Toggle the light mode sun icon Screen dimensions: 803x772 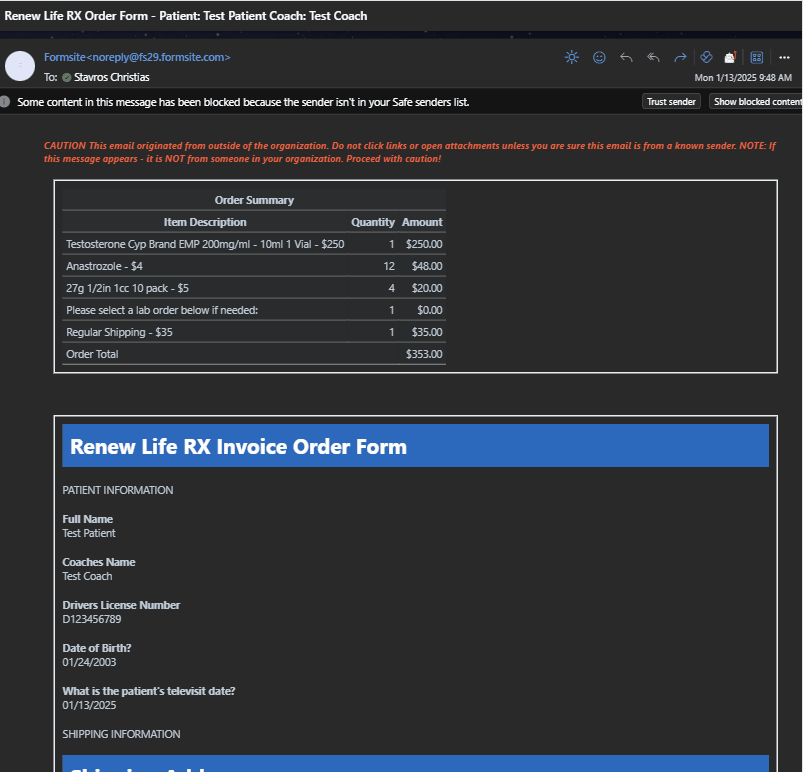tap(572, 57)
